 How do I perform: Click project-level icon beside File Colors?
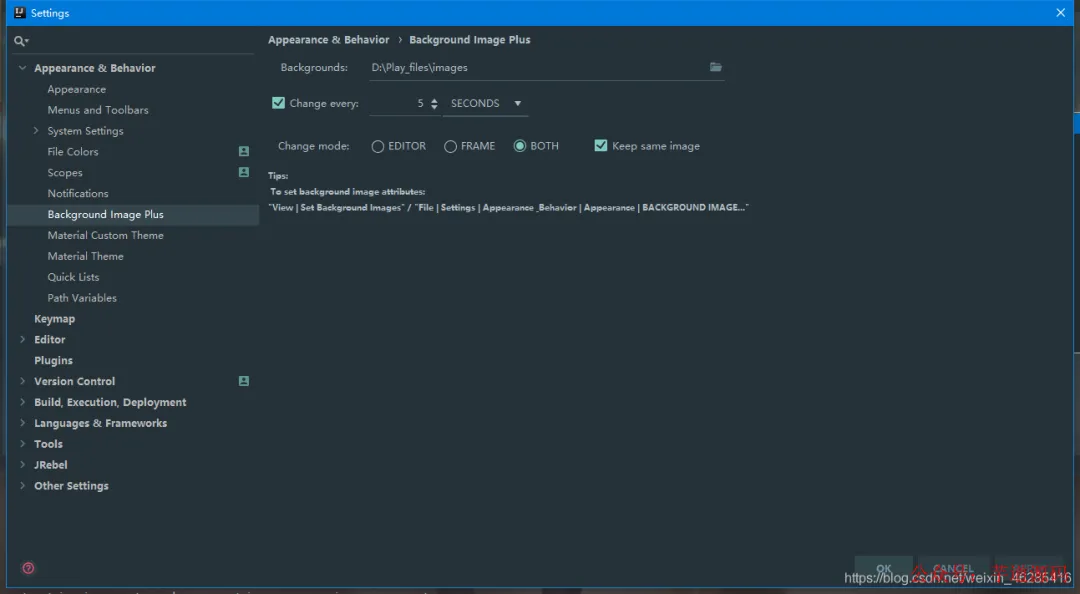pos(244,151)
